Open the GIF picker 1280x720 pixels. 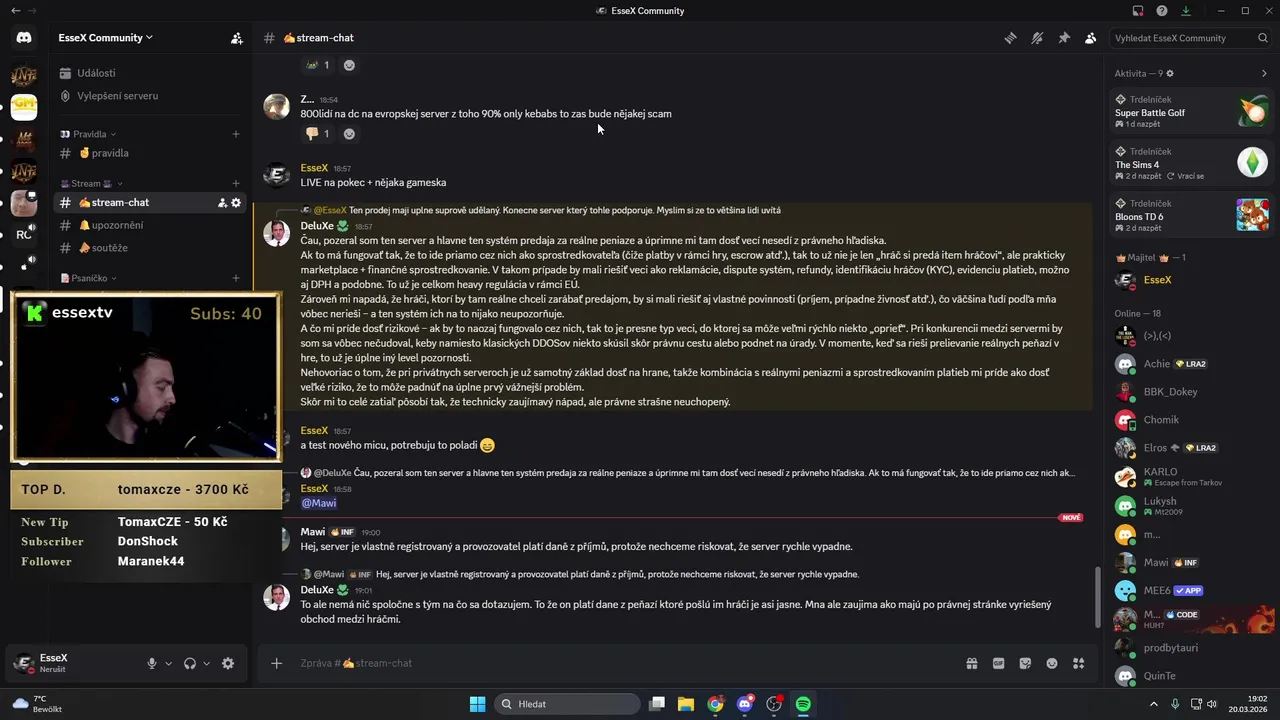coord(998,663)
